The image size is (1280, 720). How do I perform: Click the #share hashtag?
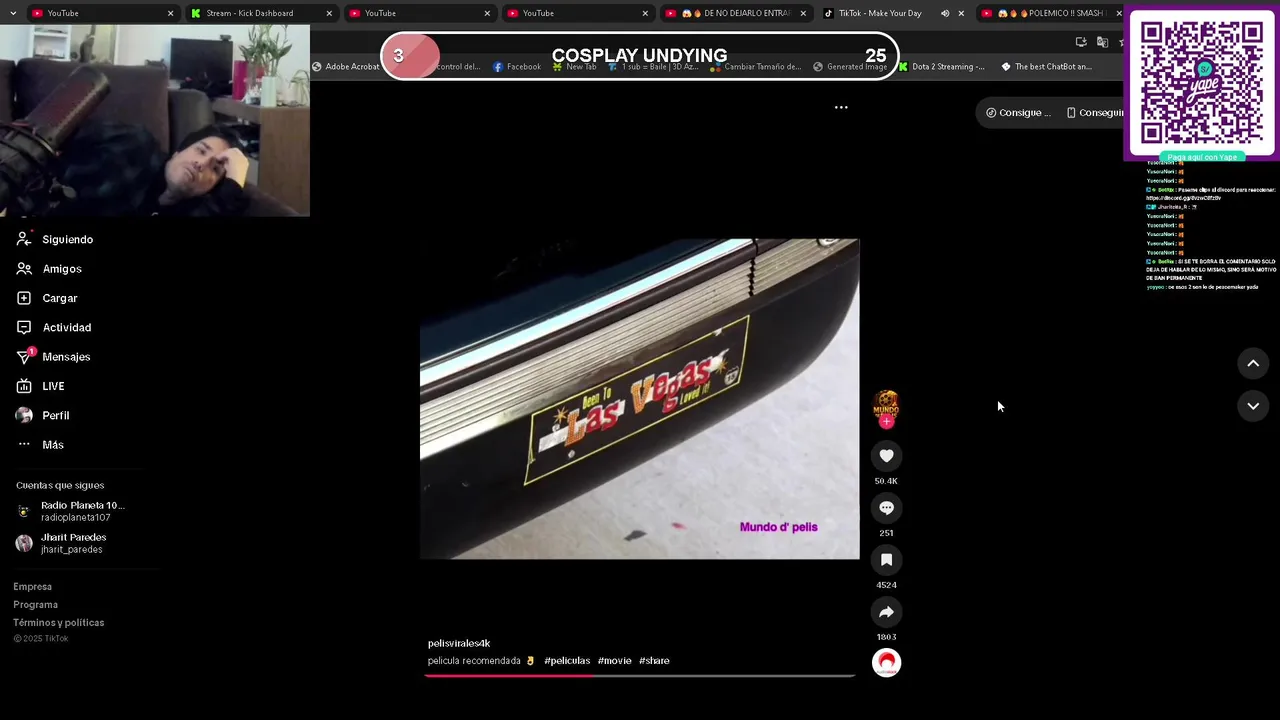tap(654, 661)
